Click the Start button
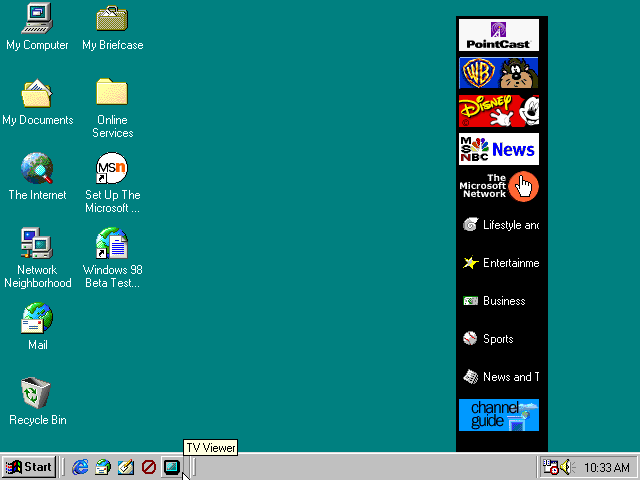 29,467
